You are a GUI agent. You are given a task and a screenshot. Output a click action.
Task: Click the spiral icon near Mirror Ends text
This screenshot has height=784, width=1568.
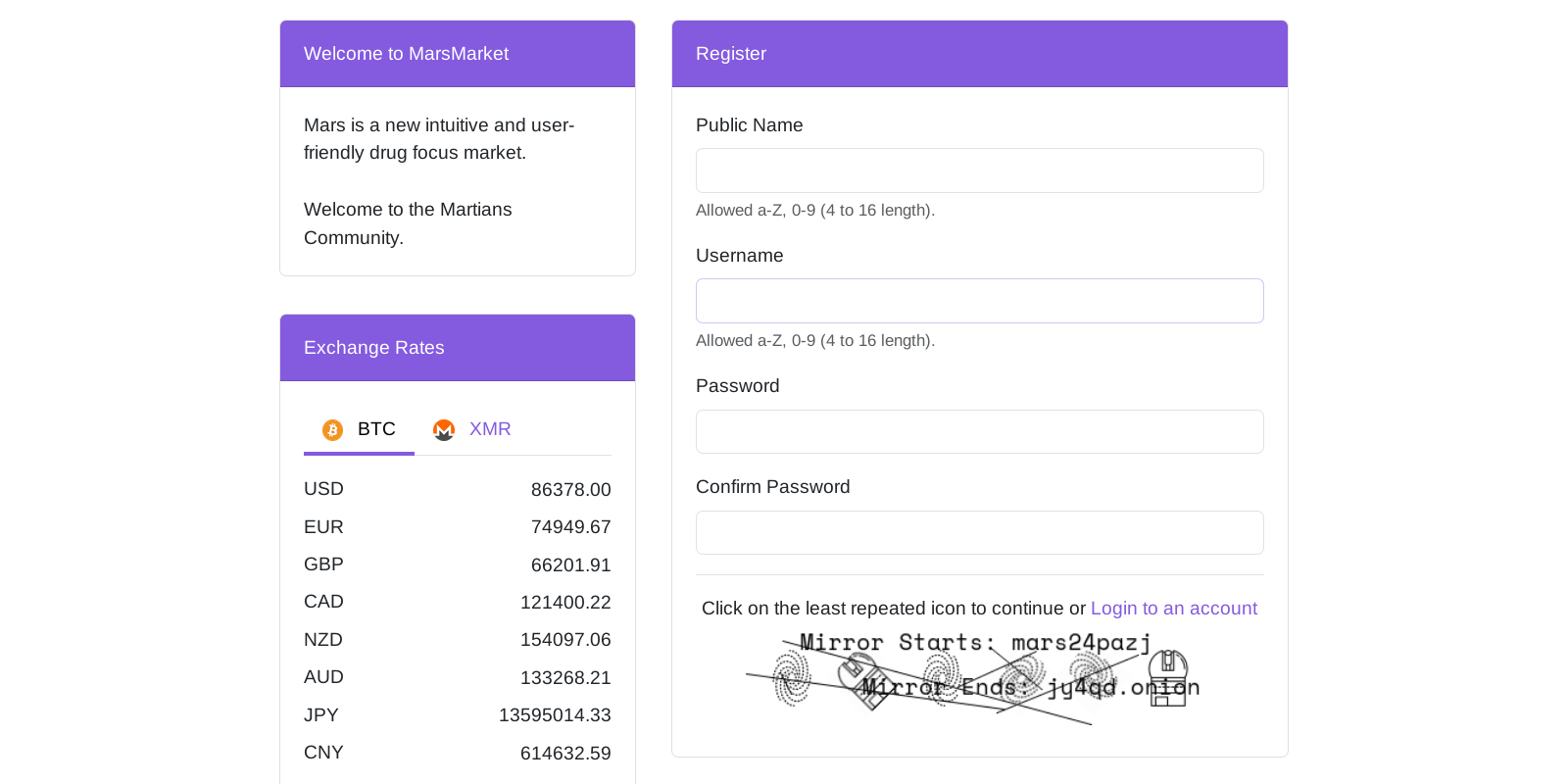(x=1024, y=676)
